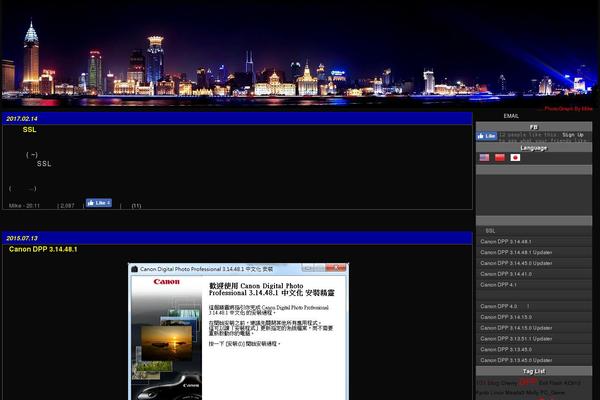Open sidebar Canon DPP 3.14.15.0 link
The width and height of the screenshot is (600, 400).
505,317
